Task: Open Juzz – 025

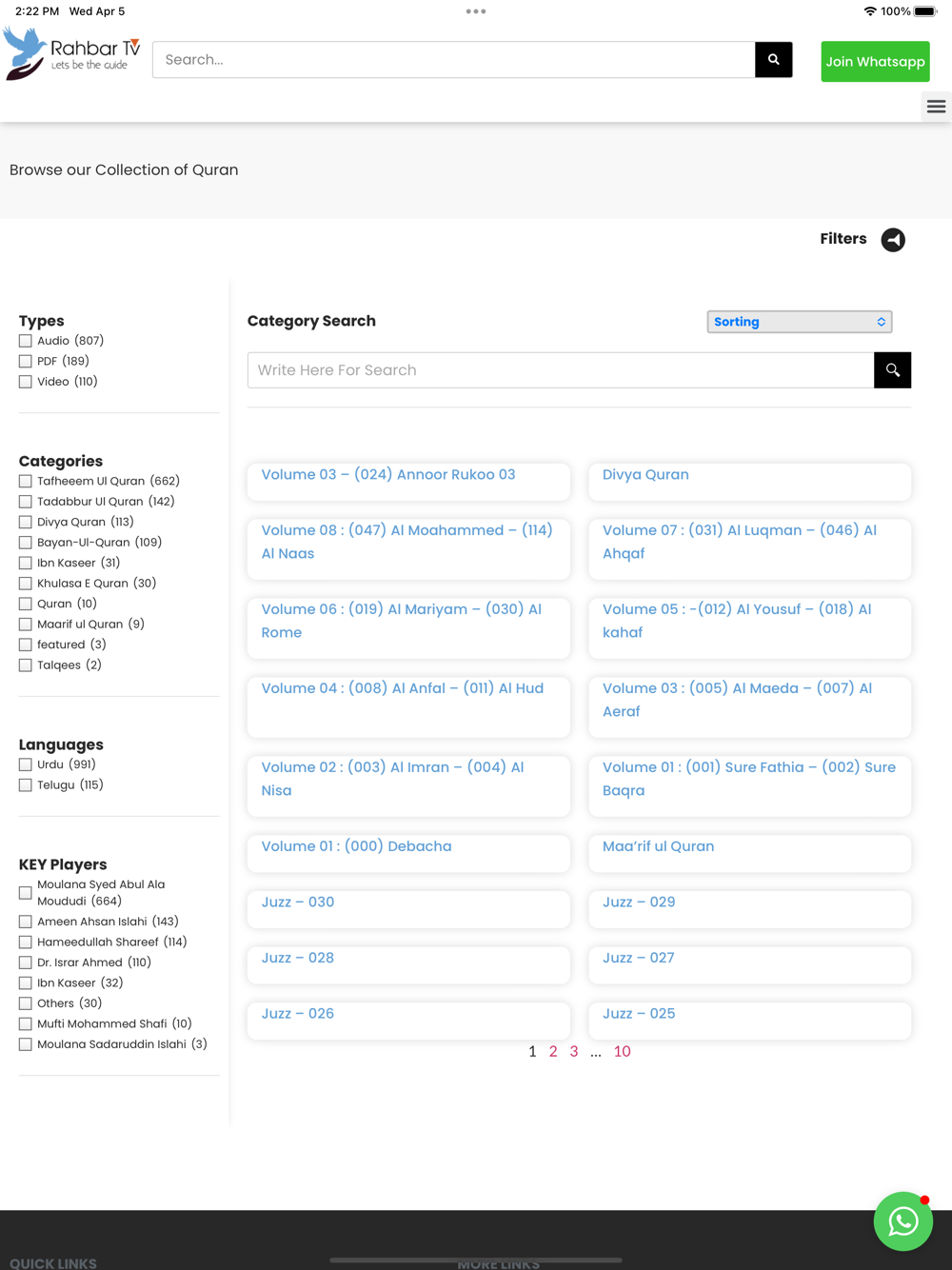Action: [749, 1021]
